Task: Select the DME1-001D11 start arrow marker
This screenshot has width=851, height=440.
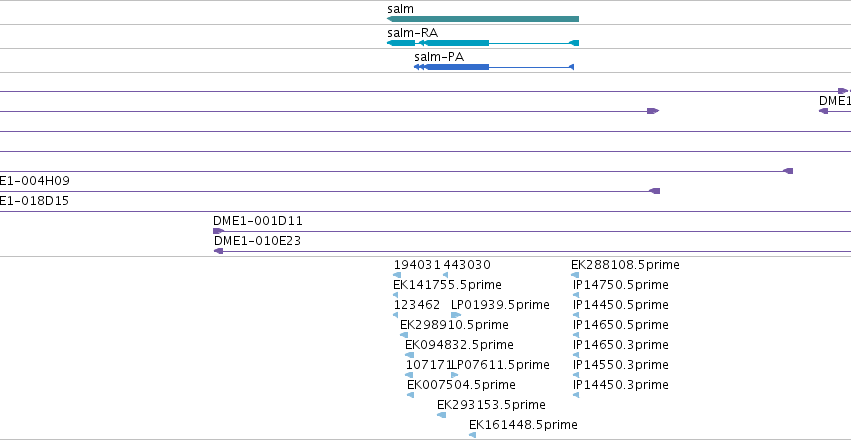Action: coord(218,231)
